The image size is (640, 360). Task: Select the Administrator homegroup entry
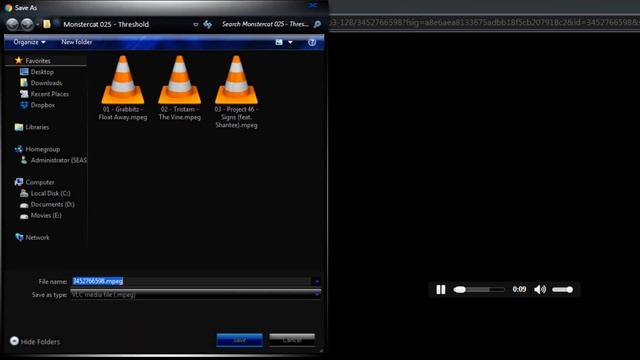point(58,160)
